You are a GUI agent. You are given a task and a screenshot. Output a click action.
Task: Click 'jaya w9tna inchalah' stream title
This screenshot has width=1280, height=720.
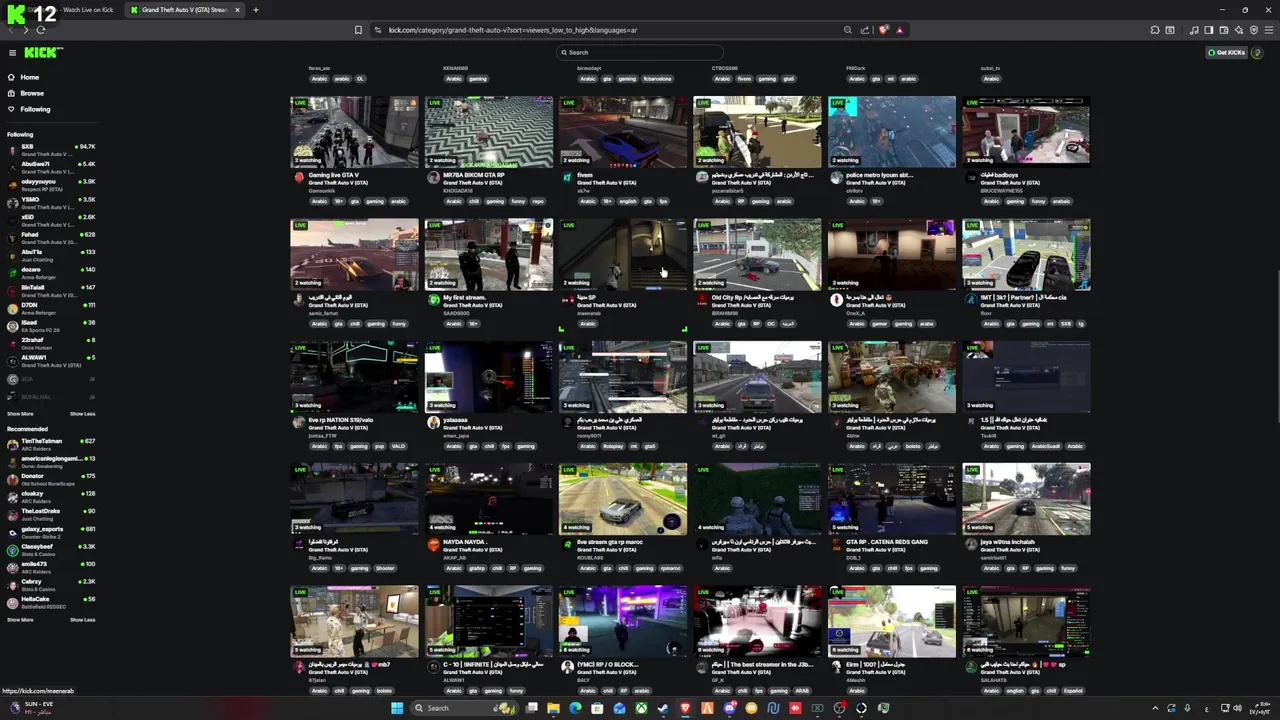(1007, 542)
